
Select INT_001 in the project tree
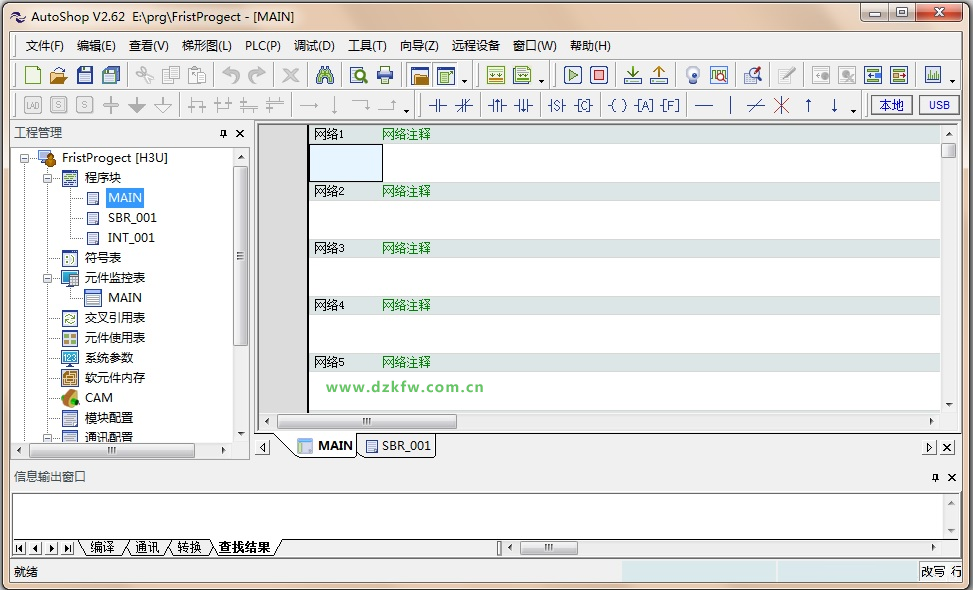(x=131, y=237)
